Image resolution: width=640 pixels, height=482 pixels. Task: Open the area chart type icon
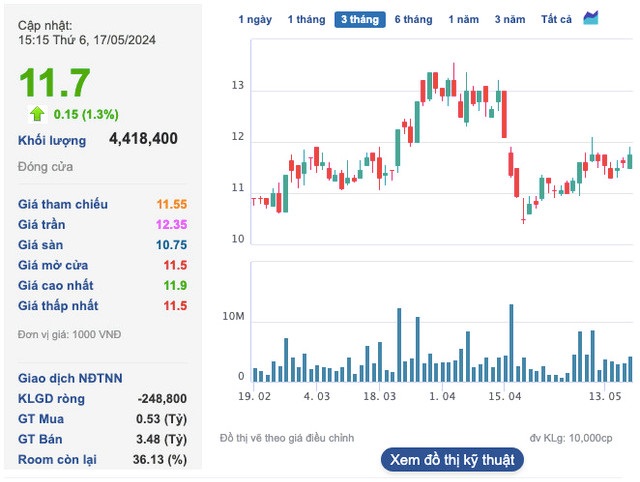point(591,19)
